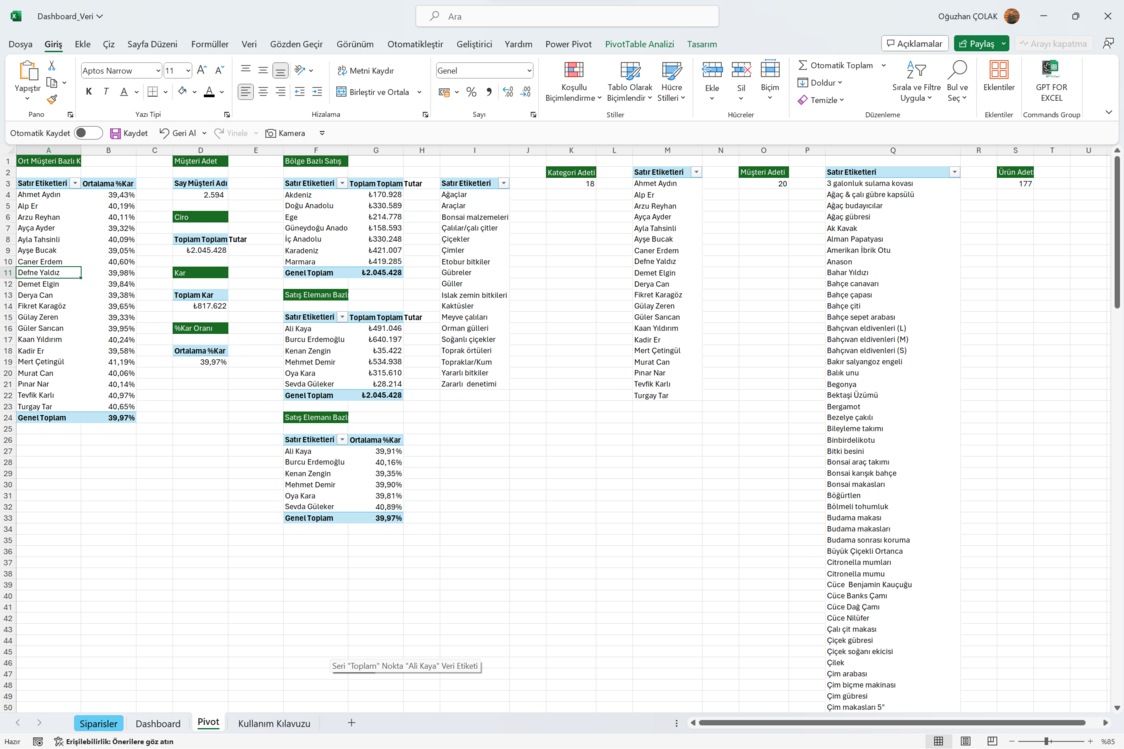This screenshot has height=749, width=1124.
Task: Switch to Page Layout view in status bar
Action: point(966,741)
